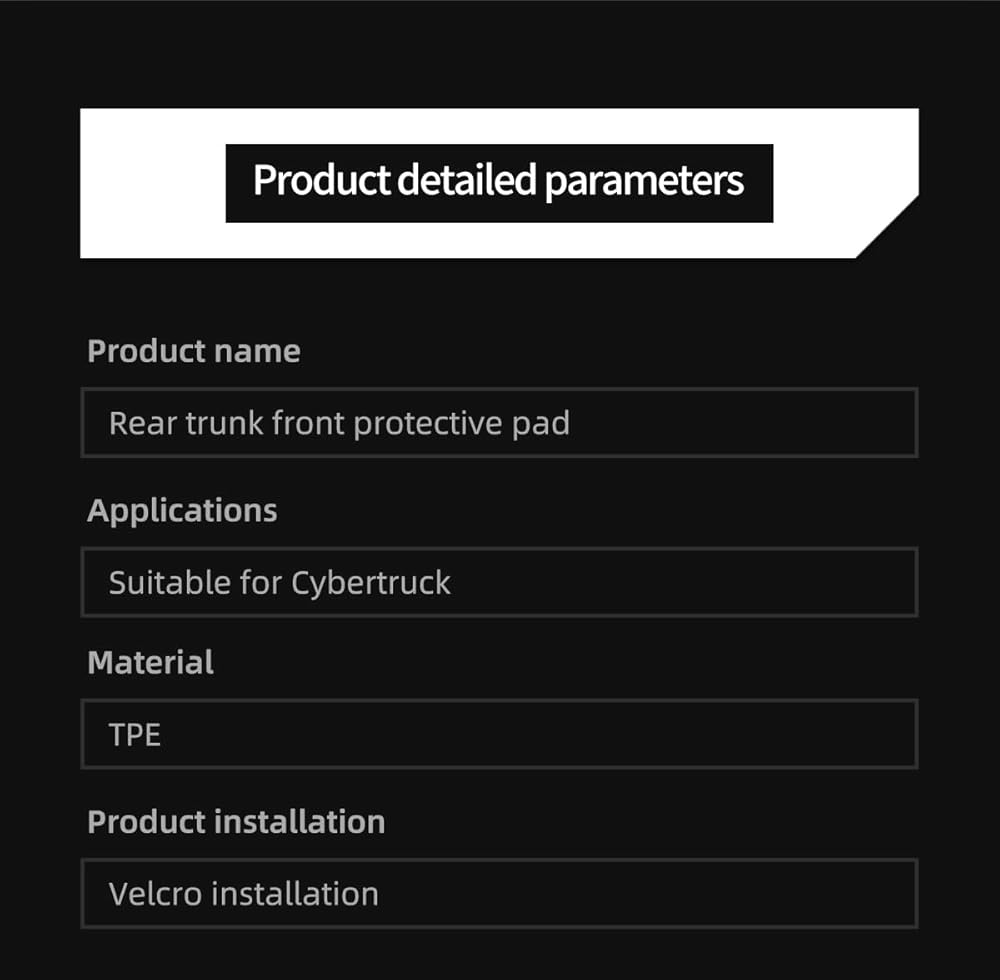Click the "Product name" label
The height and width of the screenshot is (980, 1000).
tap(194, 351)
